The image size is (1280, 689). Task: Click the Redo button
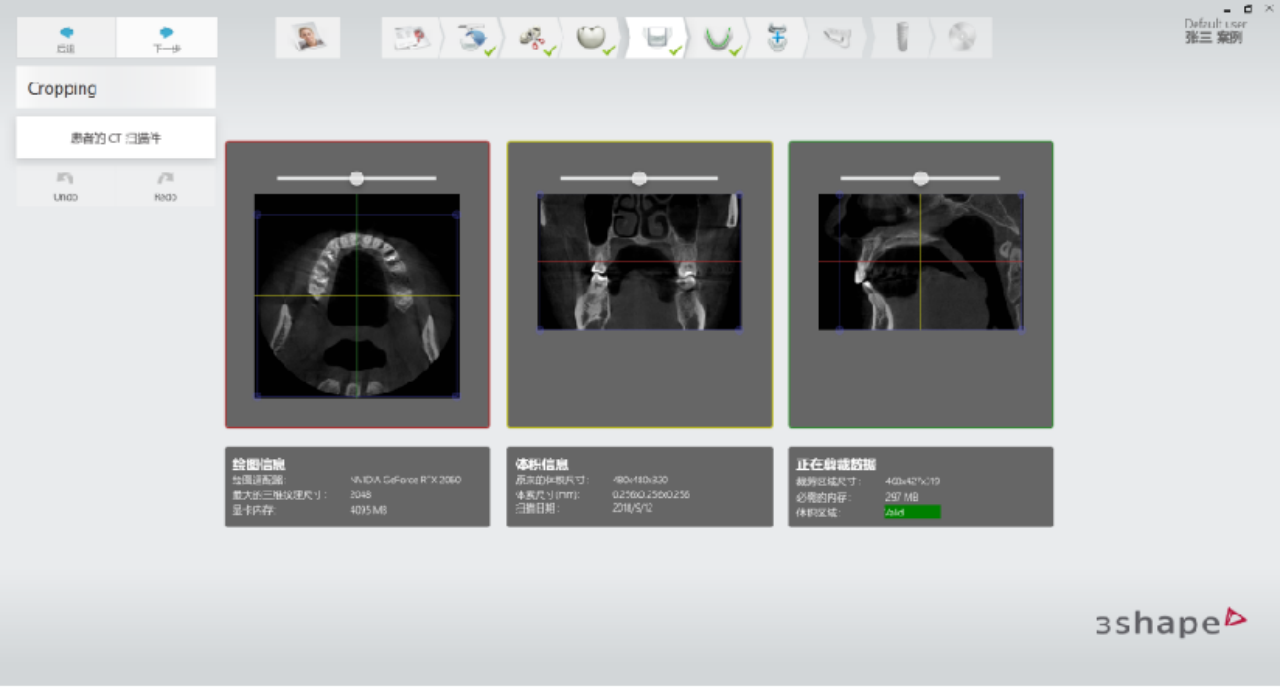coord(165,186)
